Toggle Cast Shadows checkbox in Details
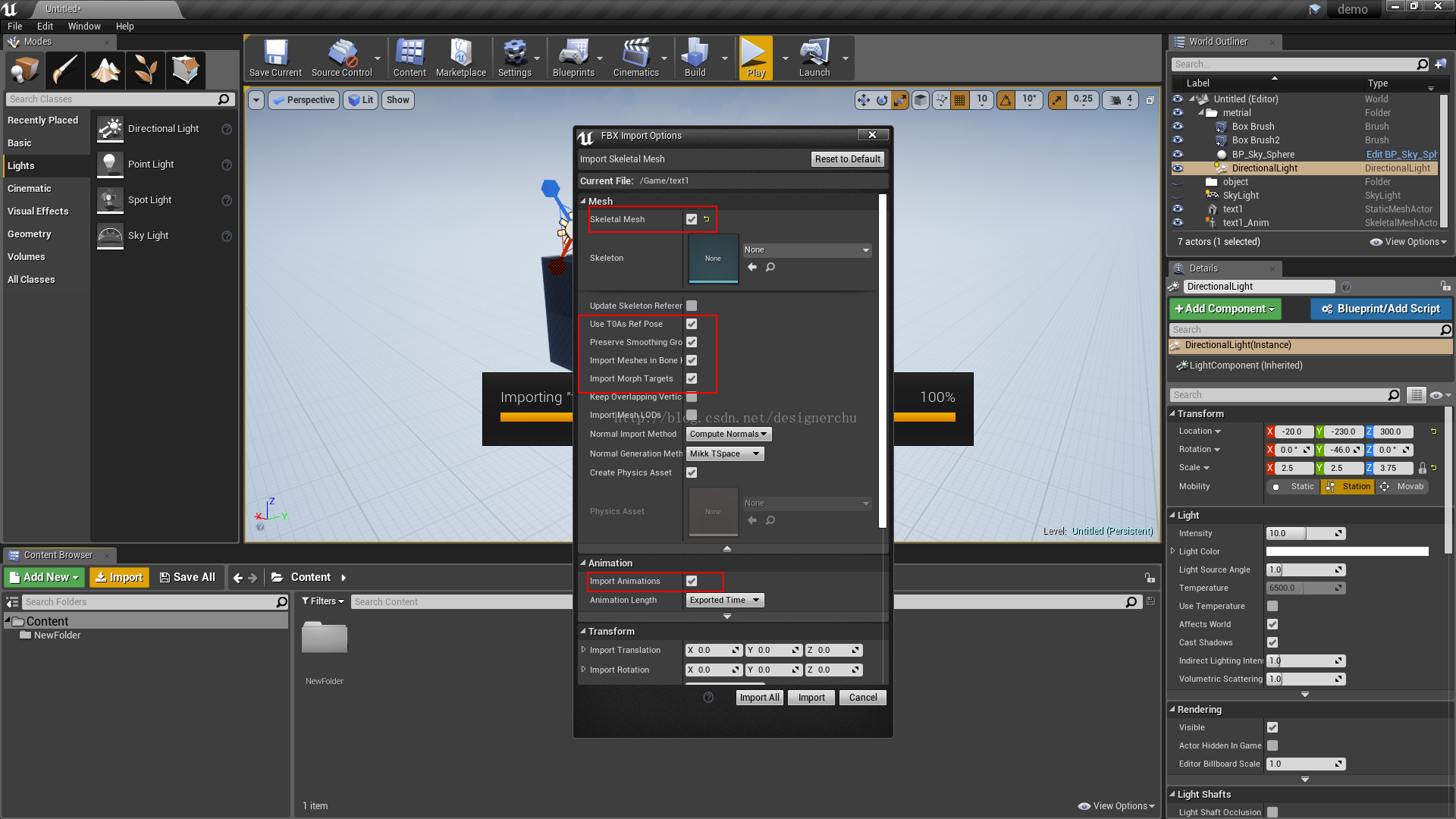 tap(1272, 642)
